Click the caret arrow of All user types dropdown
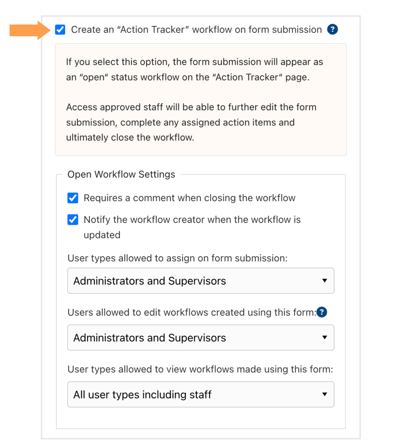This screenshot has height=445, width=401. [324, 394]
